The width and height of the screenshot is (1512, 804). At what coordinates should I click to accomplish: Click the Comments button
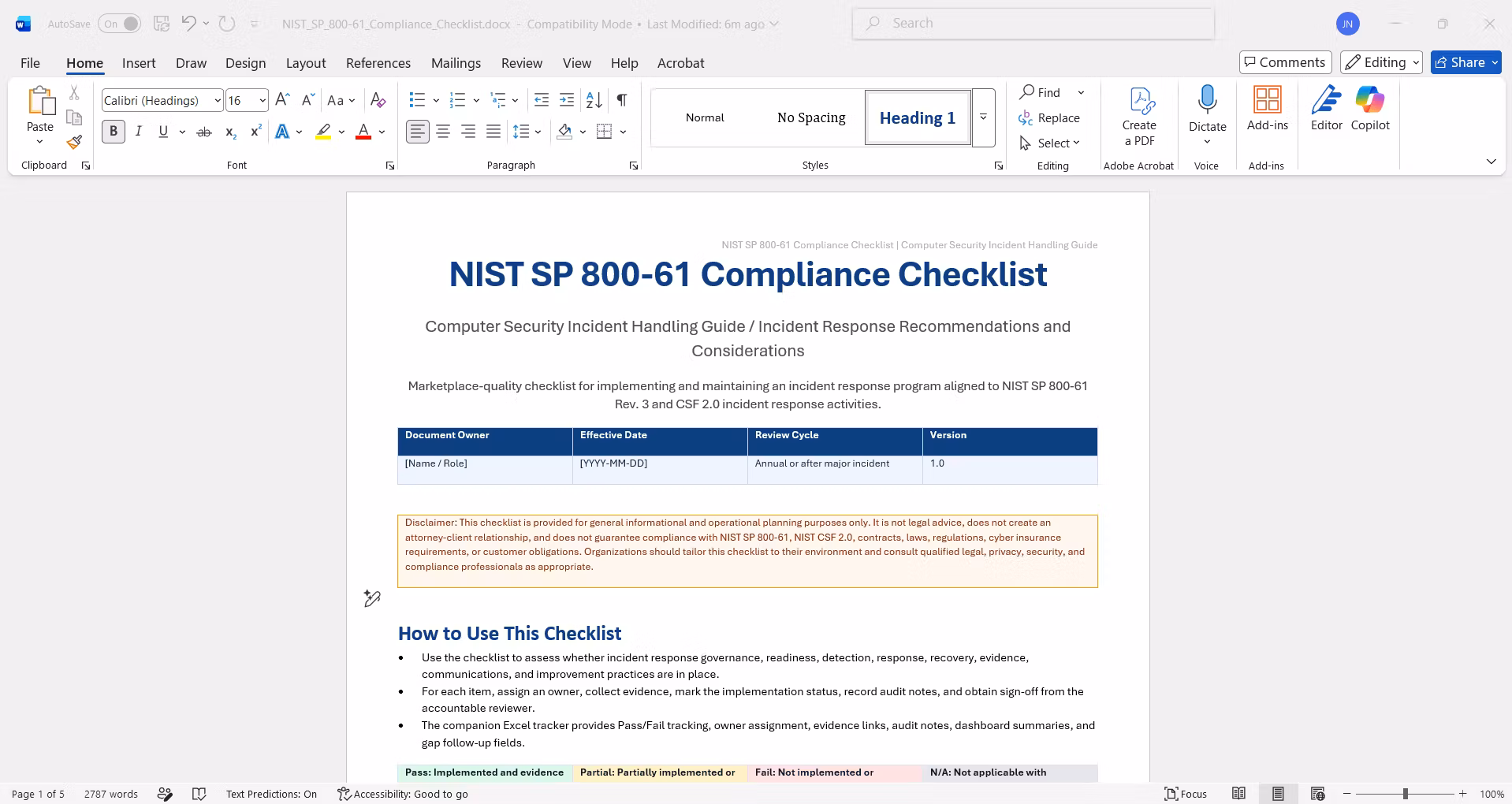[1286, 62]
